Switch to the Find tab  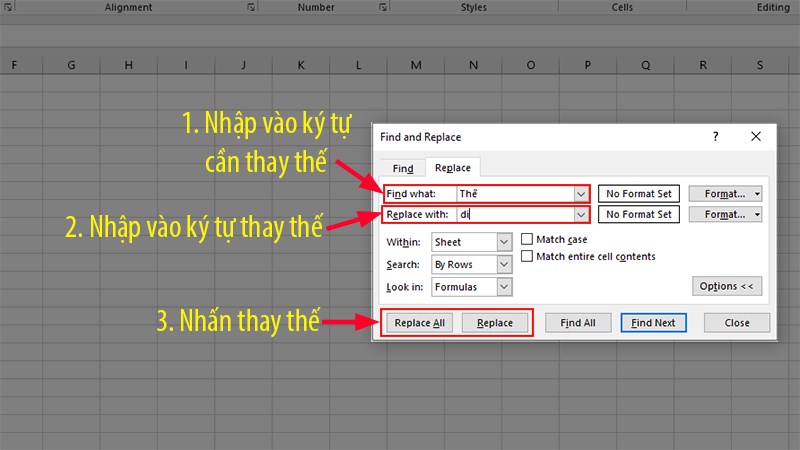[x=403, y=168]
